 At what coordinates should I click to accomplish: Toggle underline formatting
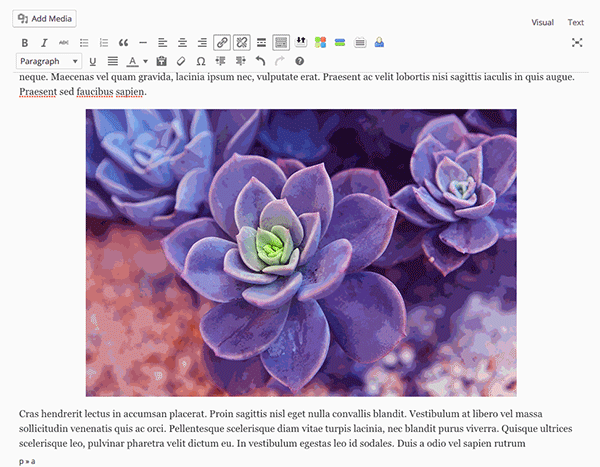[x=93, y=62]
